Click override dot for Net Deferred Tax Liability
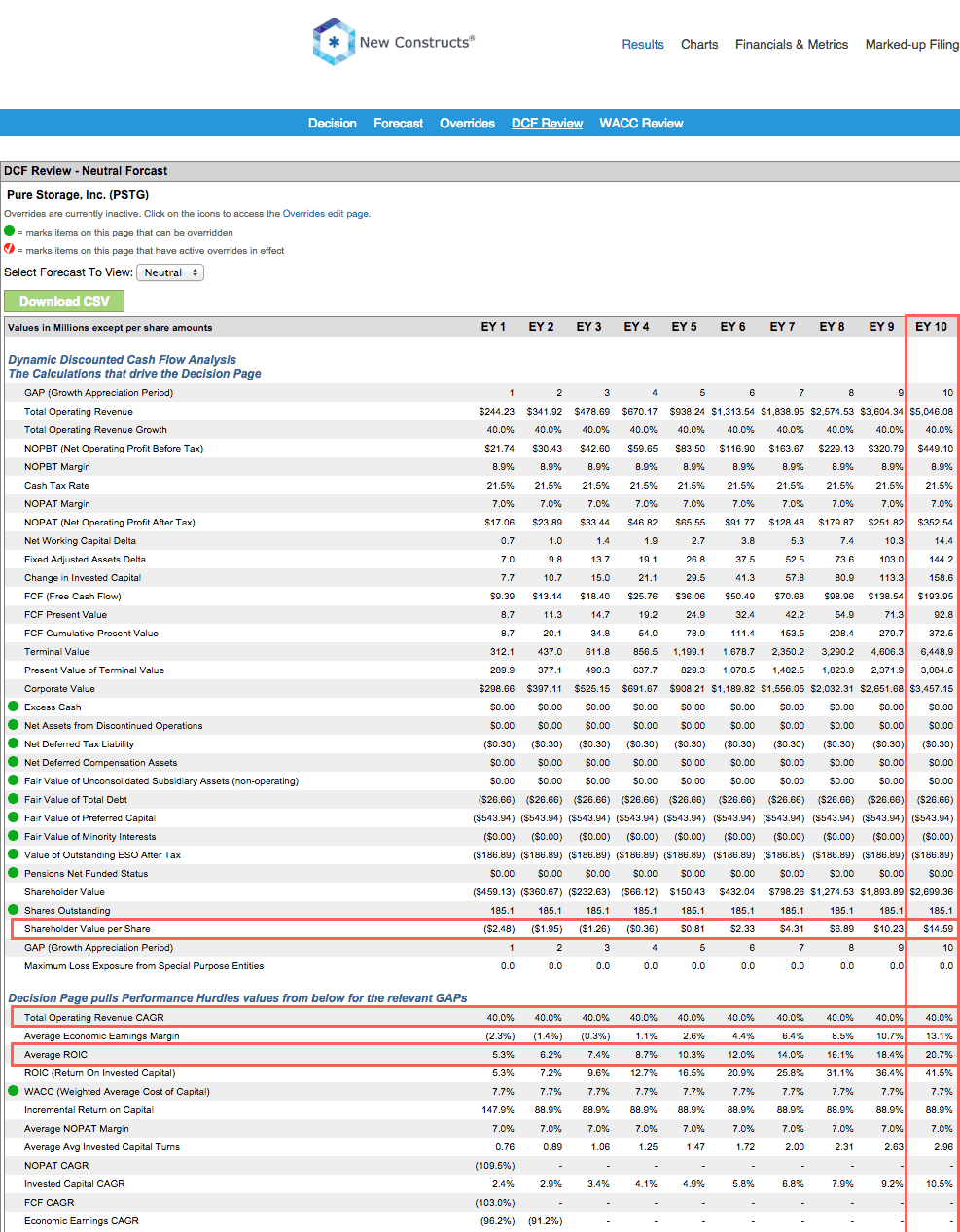This screenshot has width=960, height=1232. point(14,743)
